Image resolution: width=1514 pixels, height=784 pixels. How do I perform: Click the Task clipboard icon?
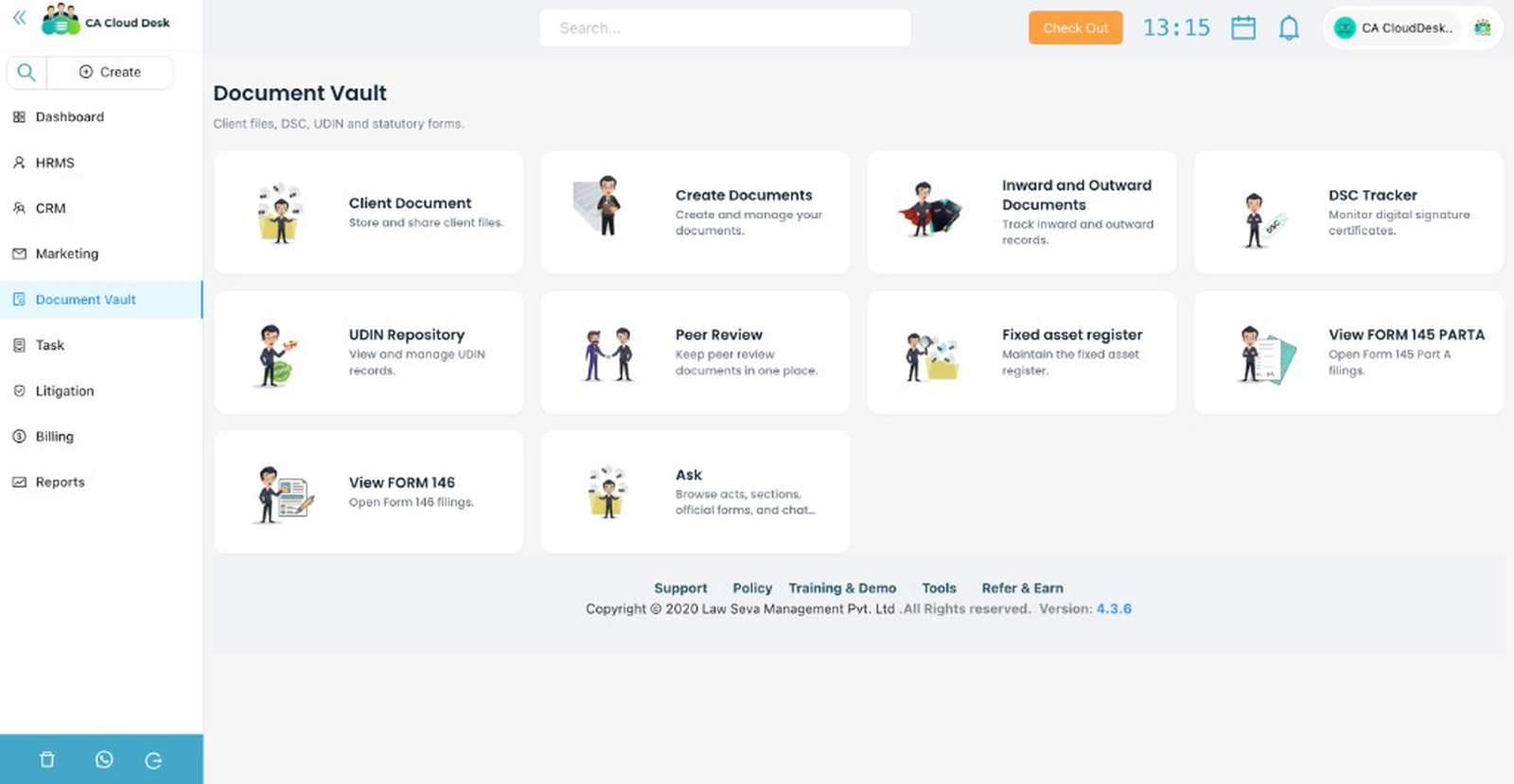coord(19,345)
